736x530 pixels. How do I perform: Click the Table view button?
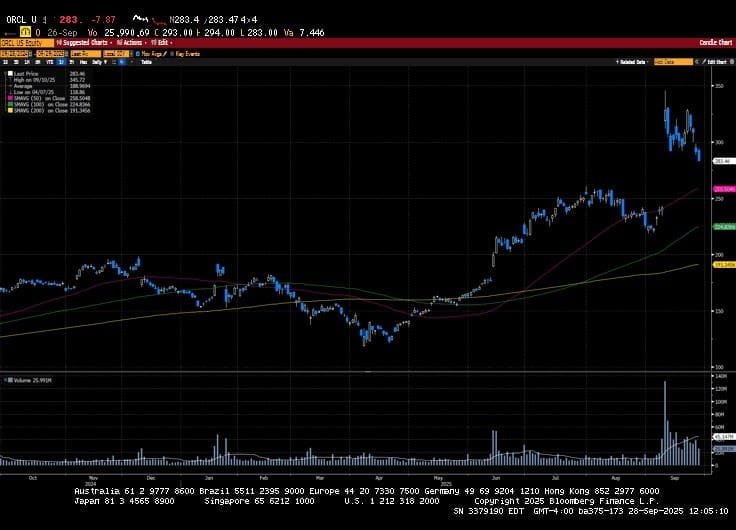[146, 62]
